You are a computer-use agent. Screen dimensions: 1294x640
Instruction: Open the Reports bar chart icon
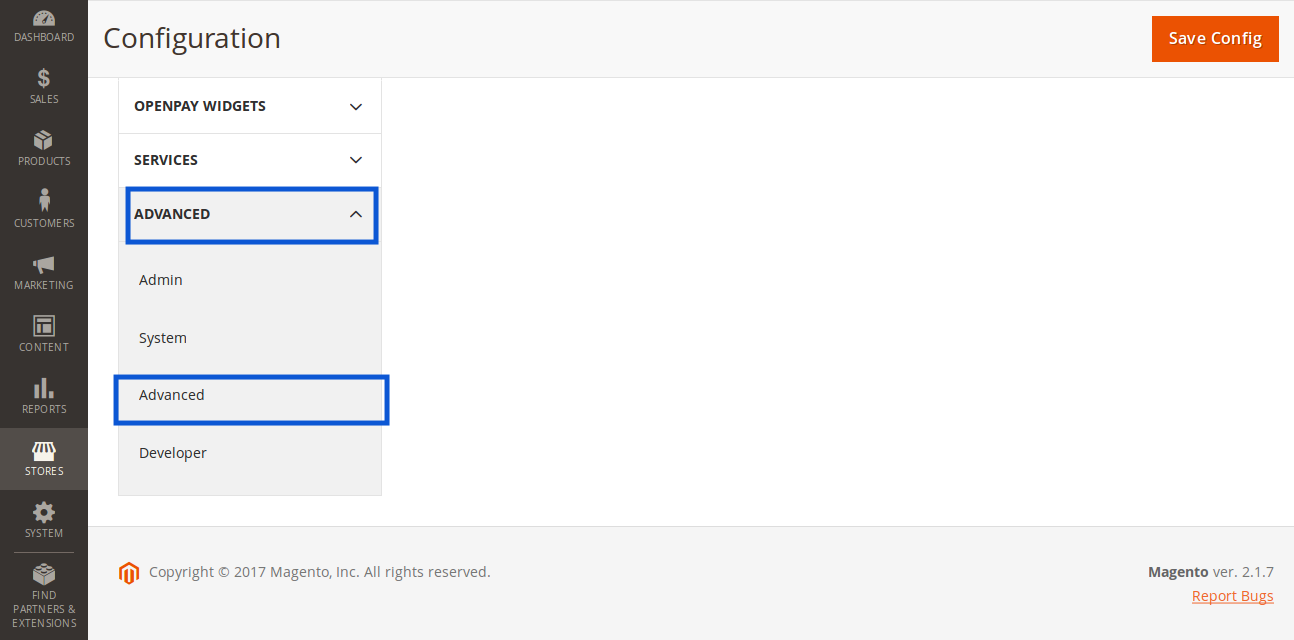(44, 388)
